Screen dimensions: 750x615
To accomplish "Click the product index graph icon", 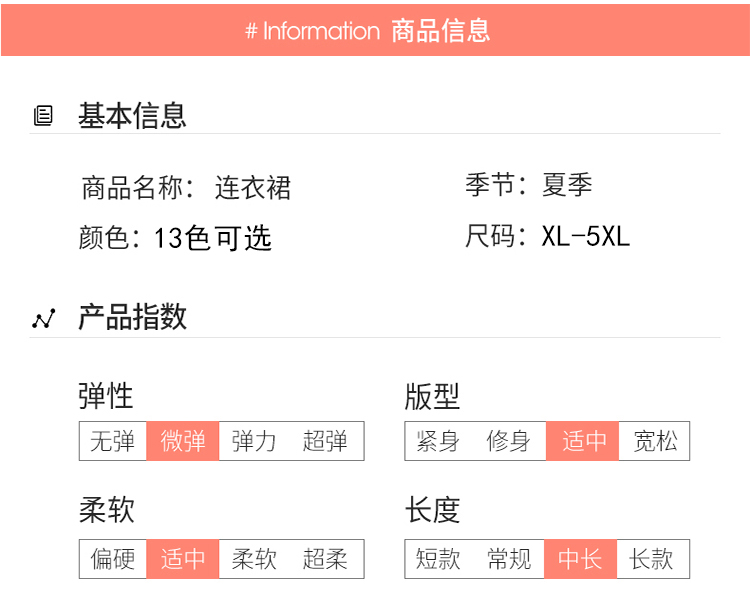I will coord(43,319).
